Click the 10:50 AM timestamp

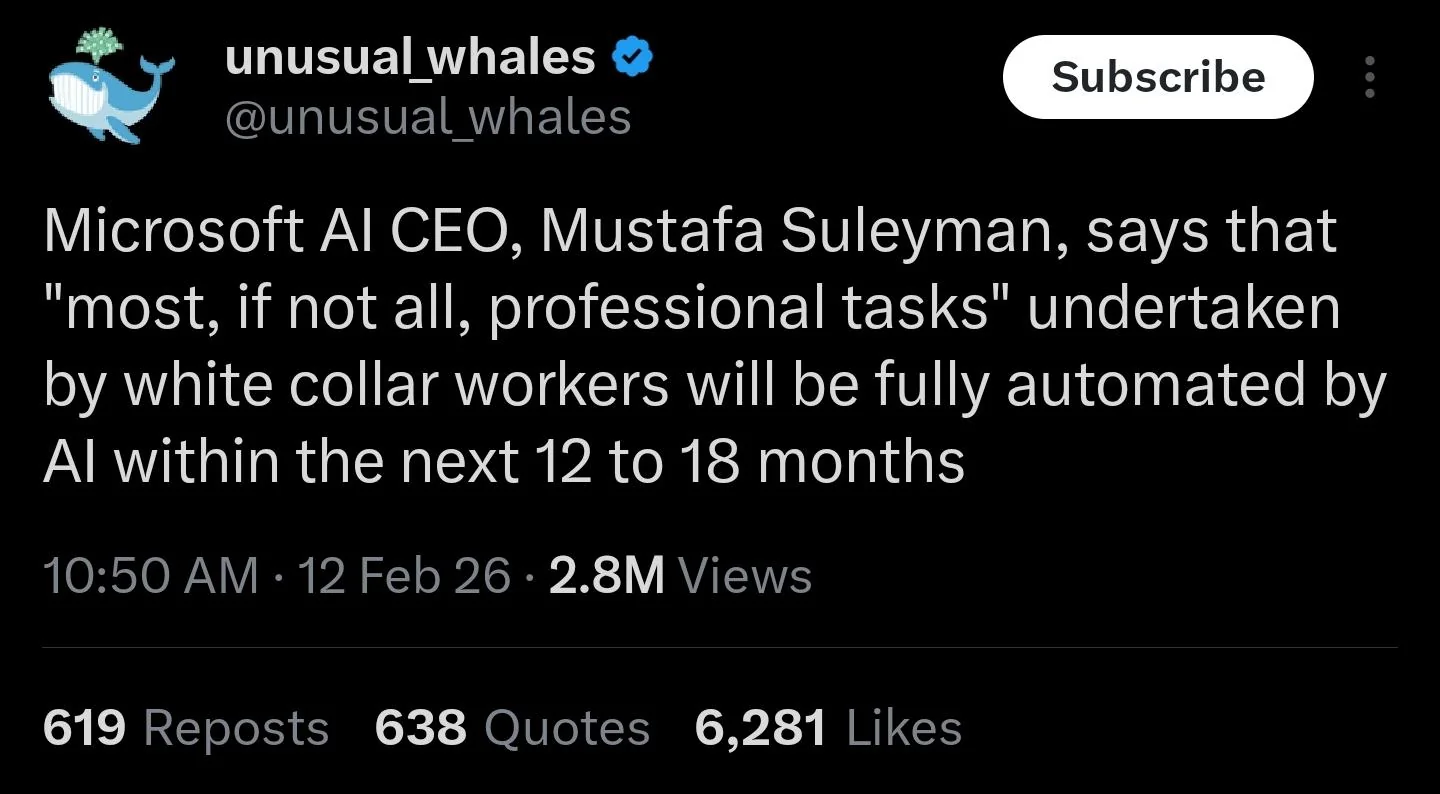(151, 576)
